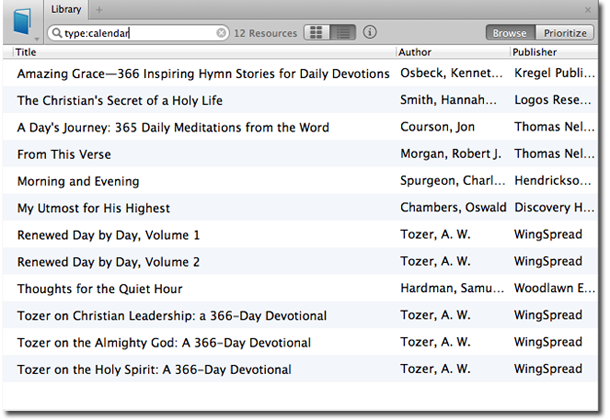610x420 pixels.
Task: Switch to list details view
Action: (x=343, y=32)
